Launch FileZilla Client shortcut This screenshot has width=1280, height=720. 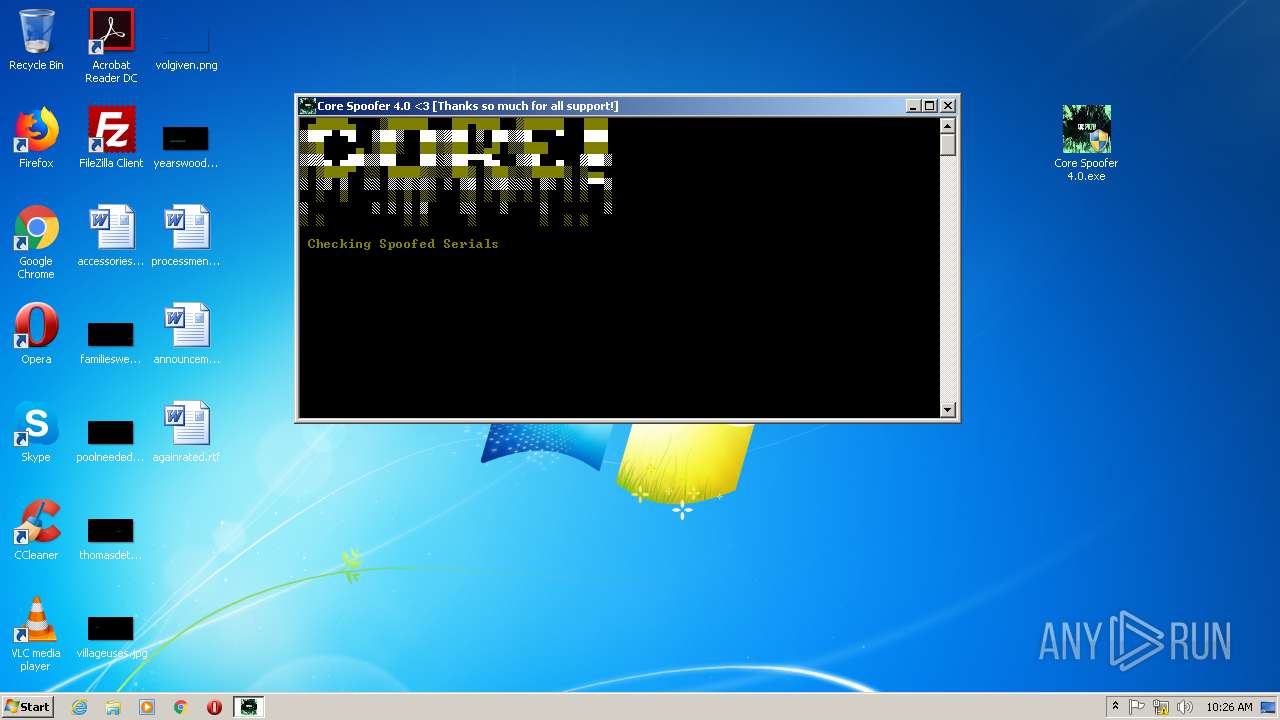[x=111, y=138]
